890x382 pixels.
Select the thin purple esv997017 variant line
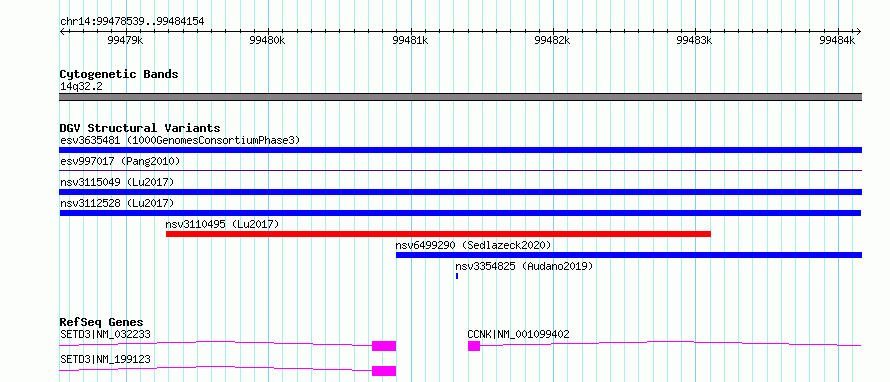point(460,170)
